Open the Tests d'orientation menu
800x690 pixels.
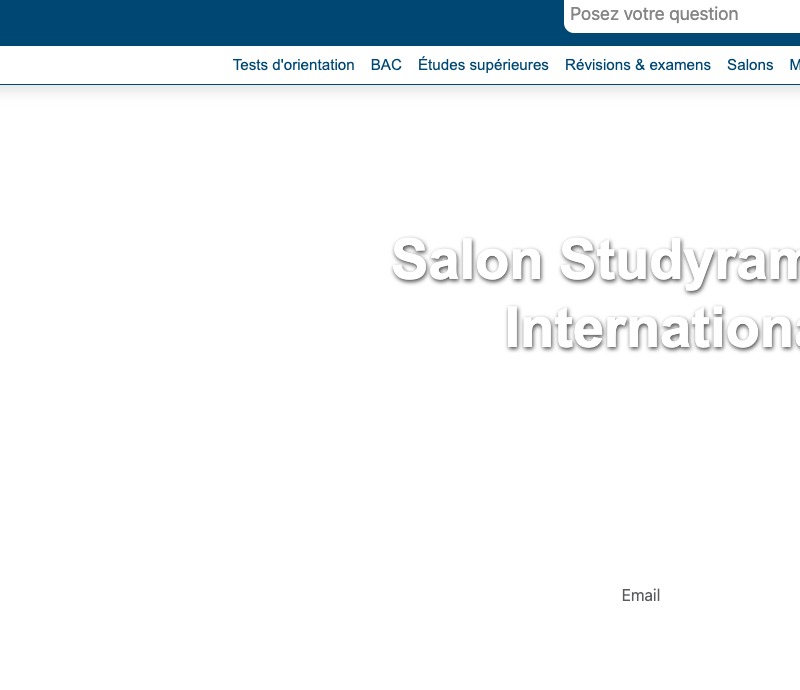tap(293, 65)
